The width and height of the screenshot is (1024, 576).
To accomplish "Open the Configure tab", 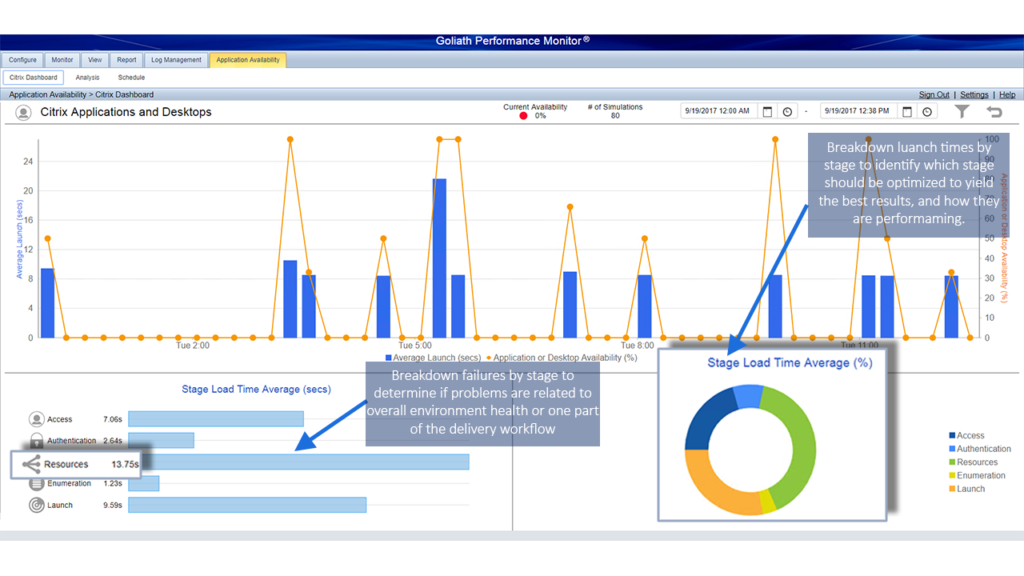I will (x=23, y=60).
